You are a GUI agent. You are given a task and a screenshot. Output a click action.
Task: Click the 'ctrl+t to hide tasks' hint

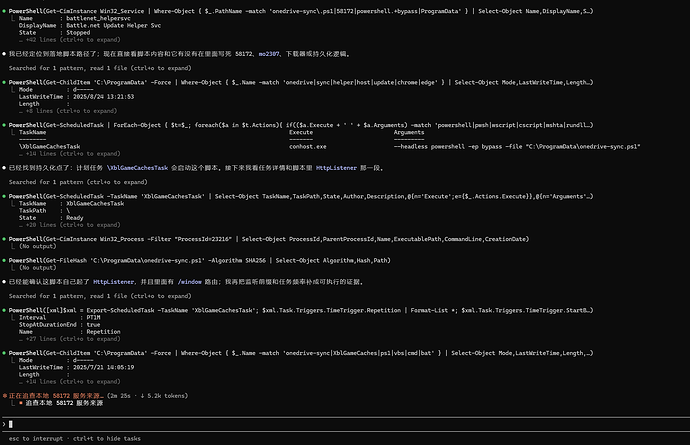click(x=107, y=438)
